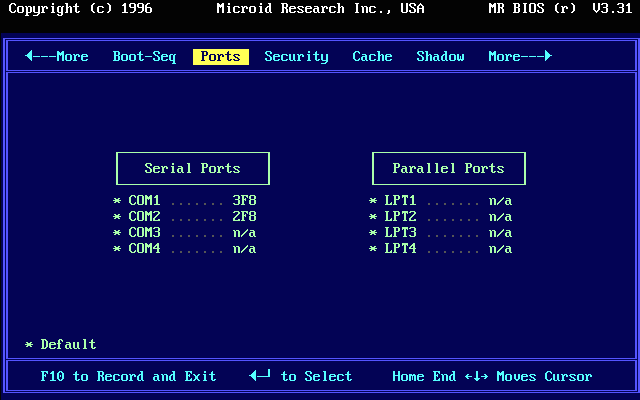Screen dimensions: 640x400
Task: Select the COM1 3F8 setting
Action: [x=184, y=200]
